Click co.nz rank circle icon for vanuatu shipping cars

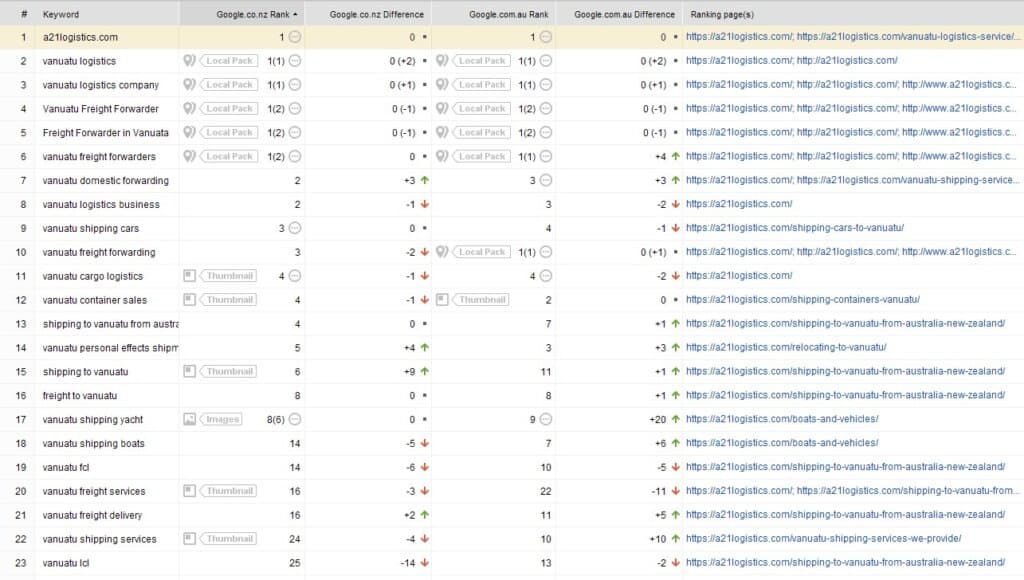click(295, 228)
